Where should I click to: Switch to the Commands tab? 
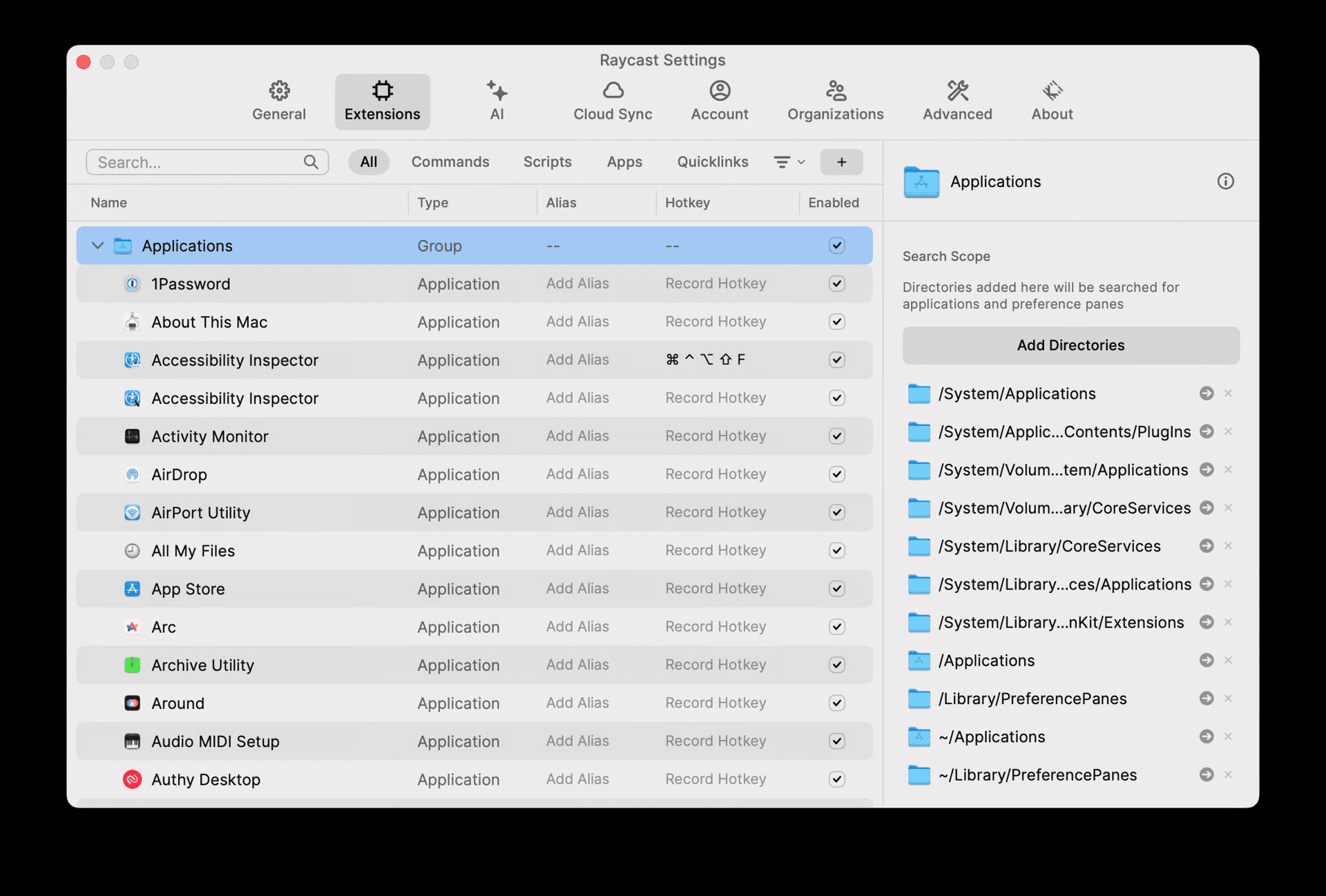pyautogui.click(x=450, y=162)
